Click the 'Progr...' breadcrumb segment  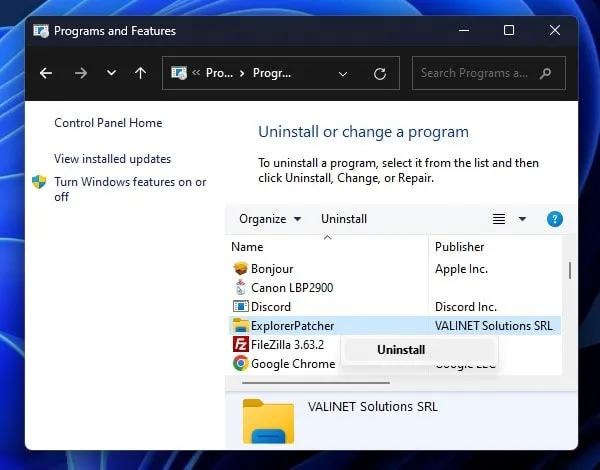(272, 73)
